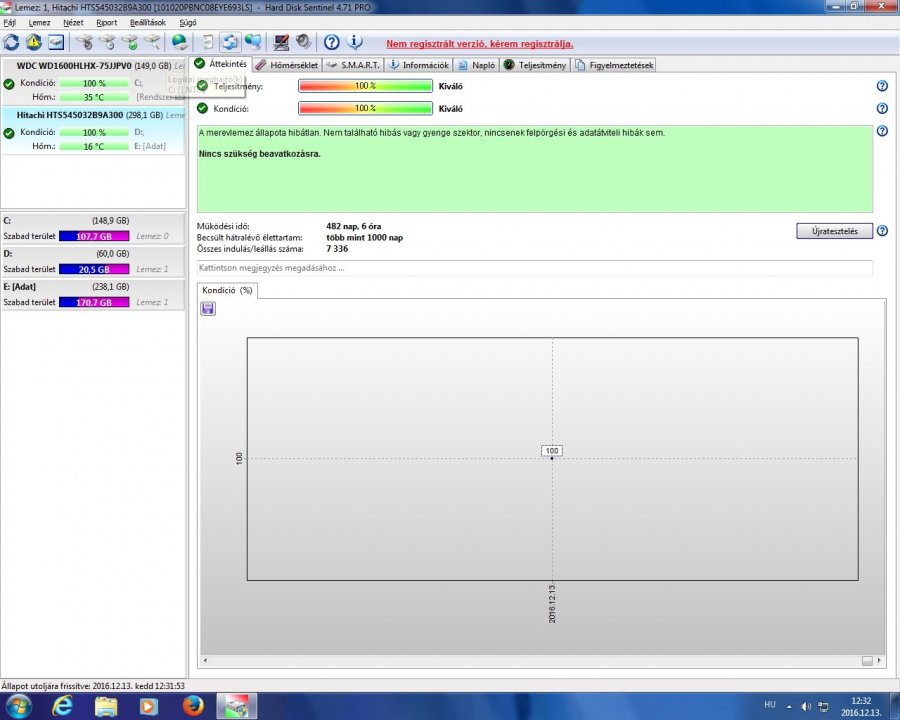Open the Lemez menu

coord(40,22)
